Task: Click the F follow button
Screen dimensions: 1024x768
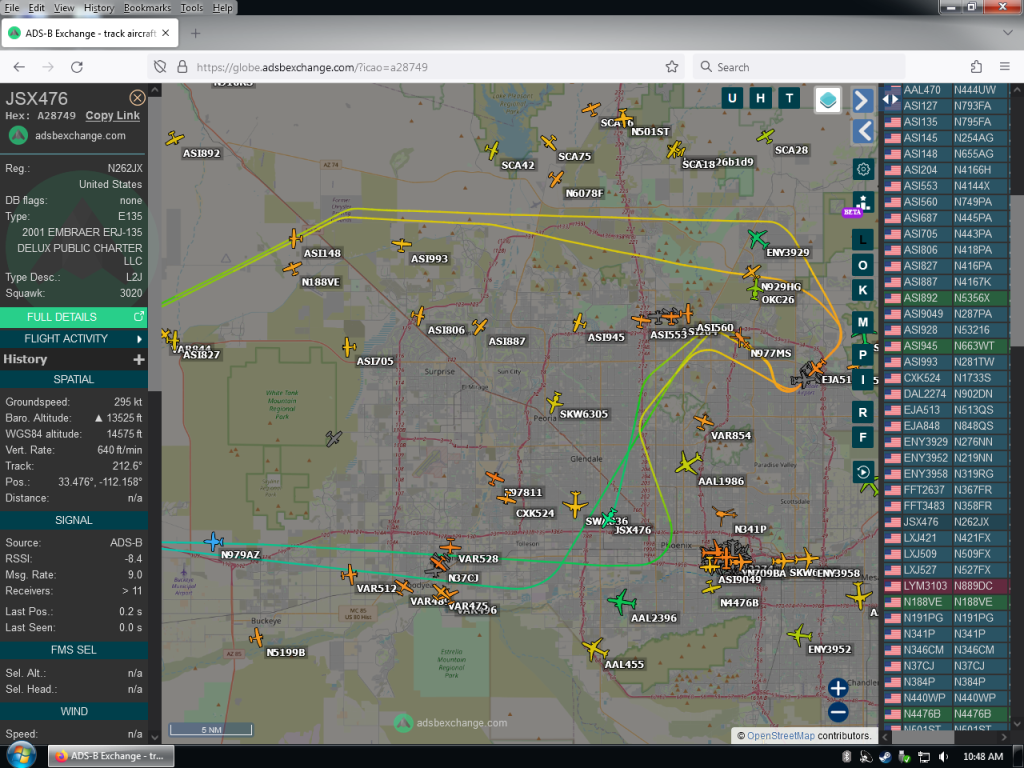Action: point(863,438)
